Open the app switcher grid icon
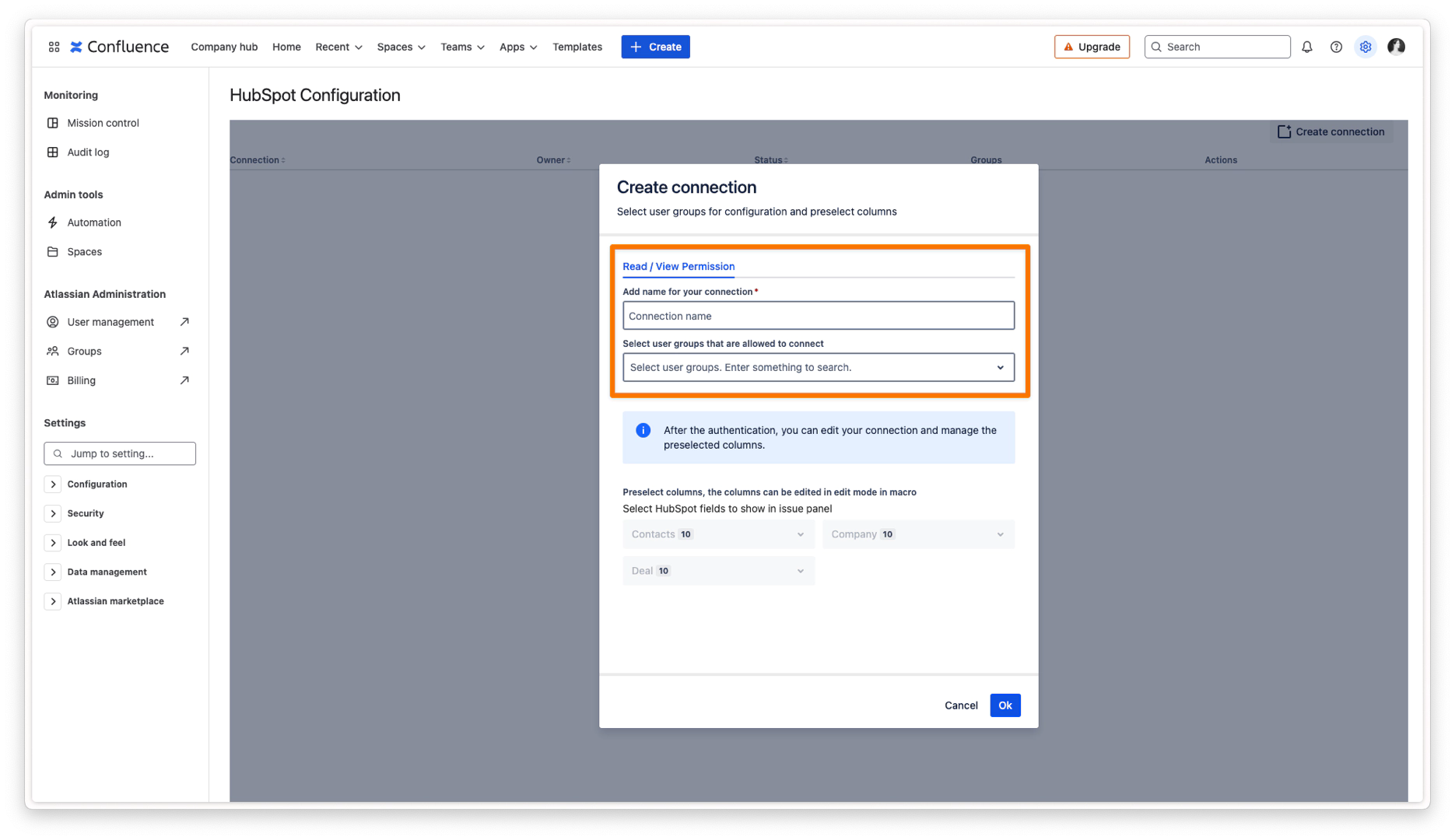The image size is (1455, 840). point(54,47)
